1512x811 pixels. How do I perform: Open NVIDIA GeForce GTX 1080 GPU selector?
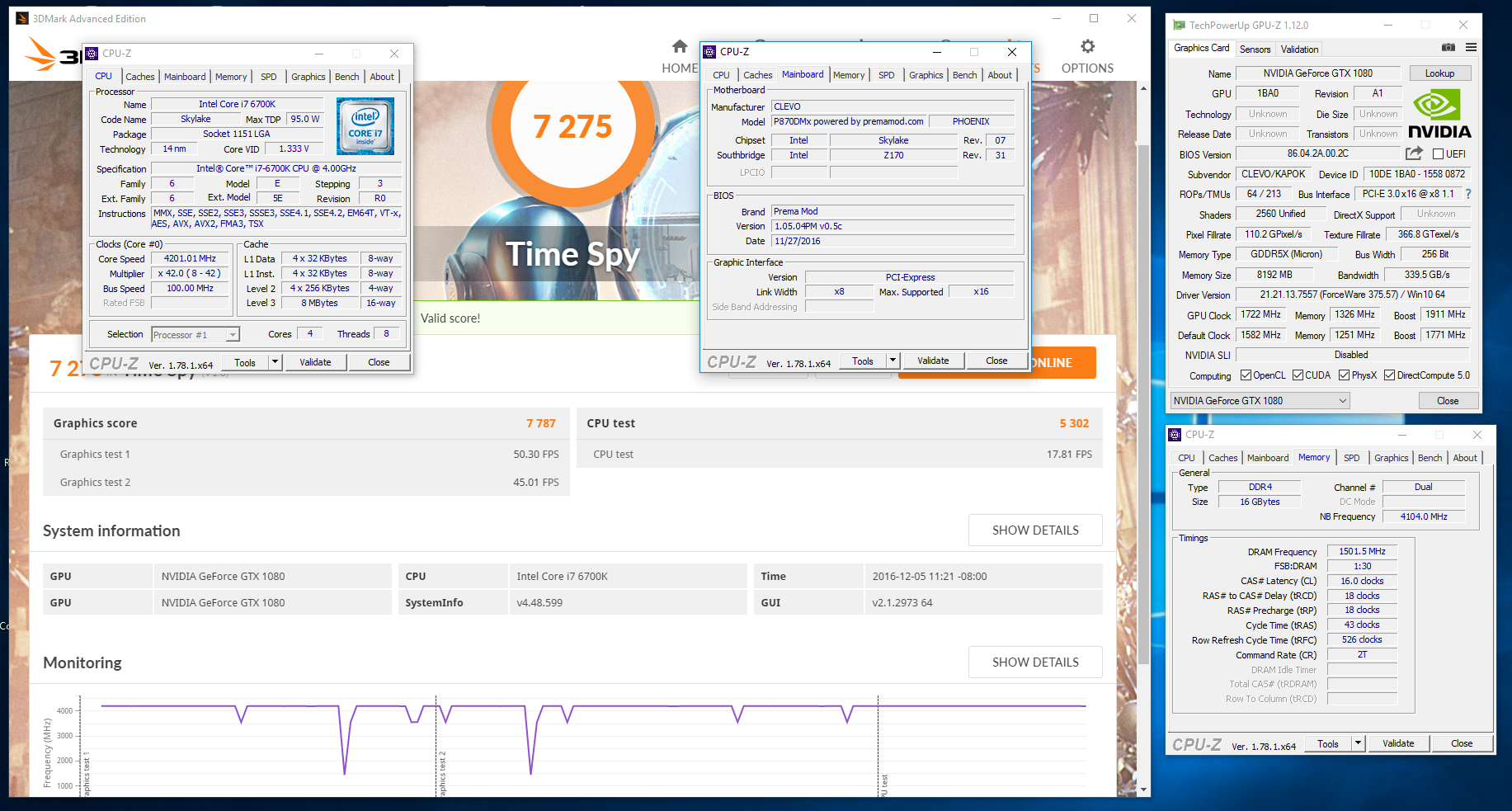tap(1260, 401)
